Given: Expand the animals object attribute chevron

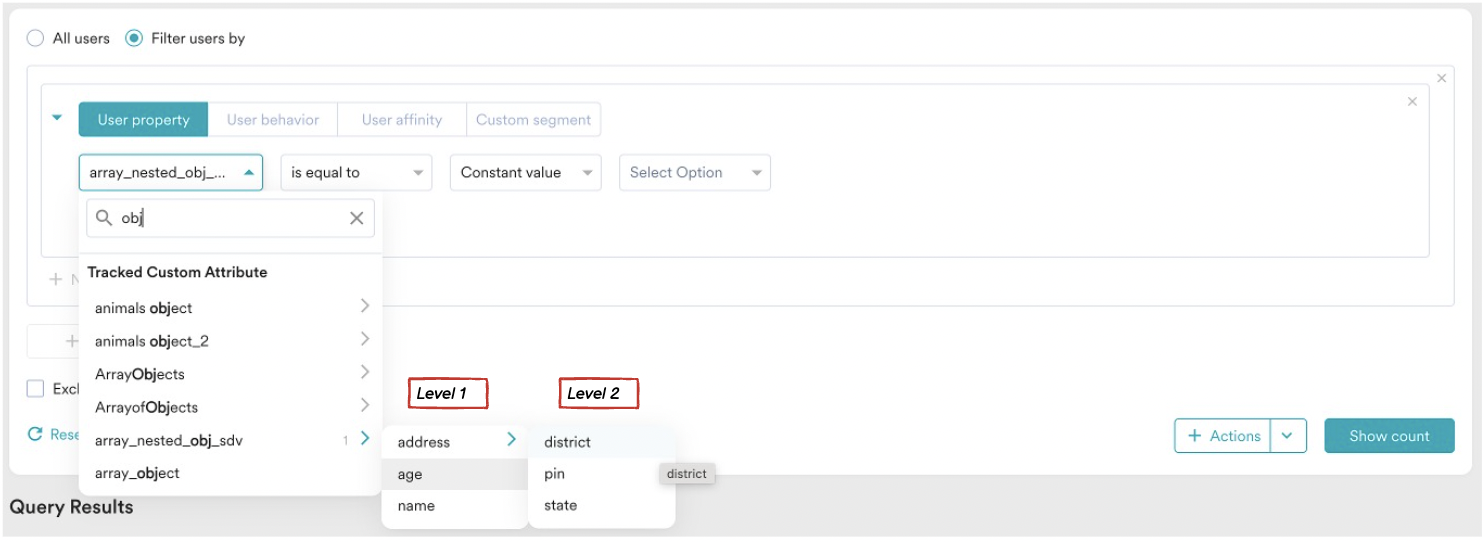Looking at the screenshot, I should [365, 306].
